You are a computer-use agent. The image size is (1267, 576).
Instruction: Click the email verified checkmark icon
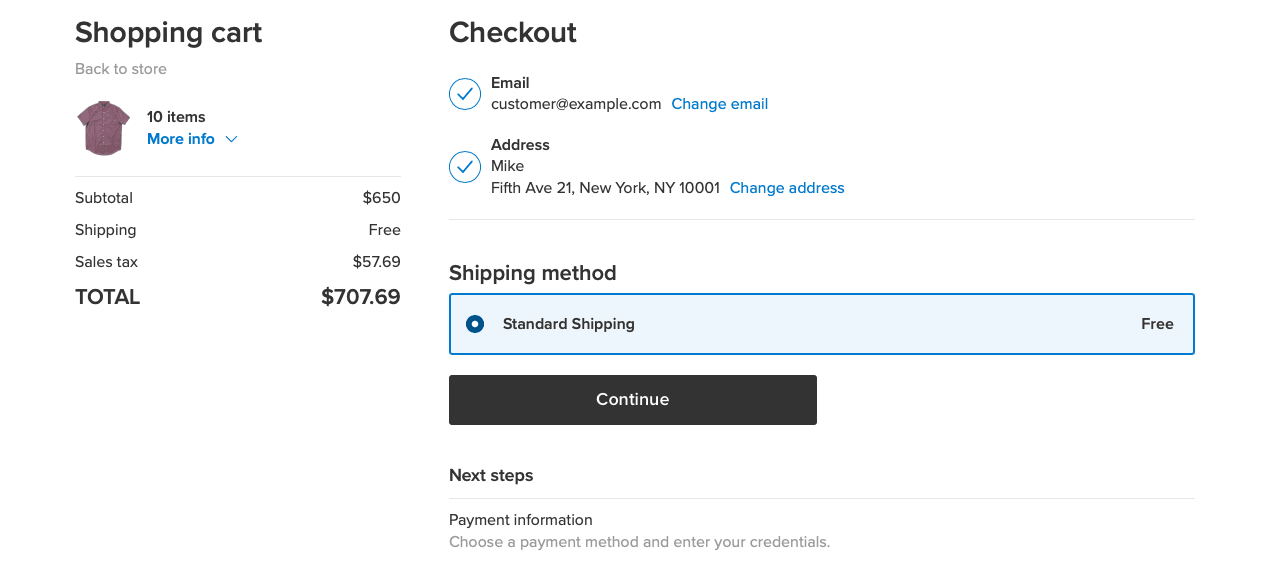(x=464, y=93)
